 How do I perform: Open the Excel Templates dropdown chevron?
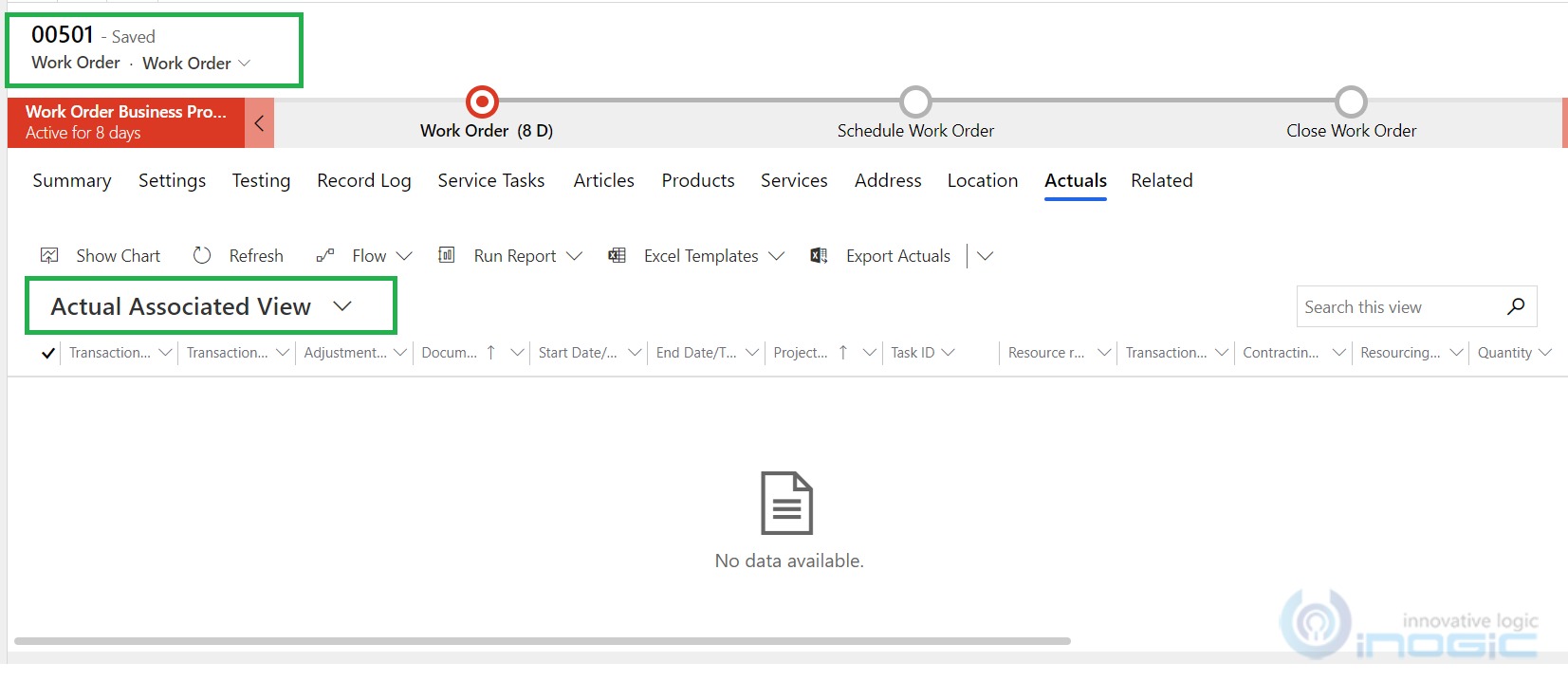pyautogui.click(x=776, y=256)
